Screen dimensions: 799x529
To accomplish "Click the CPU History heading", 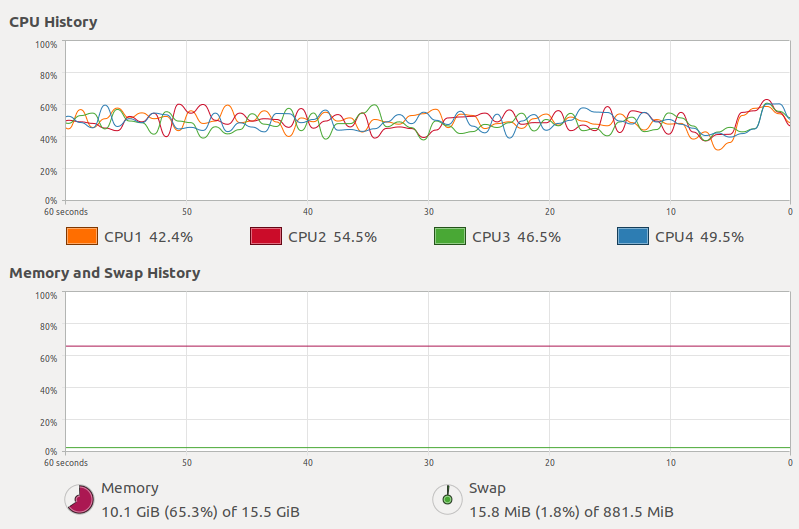I will pos(53,22).
